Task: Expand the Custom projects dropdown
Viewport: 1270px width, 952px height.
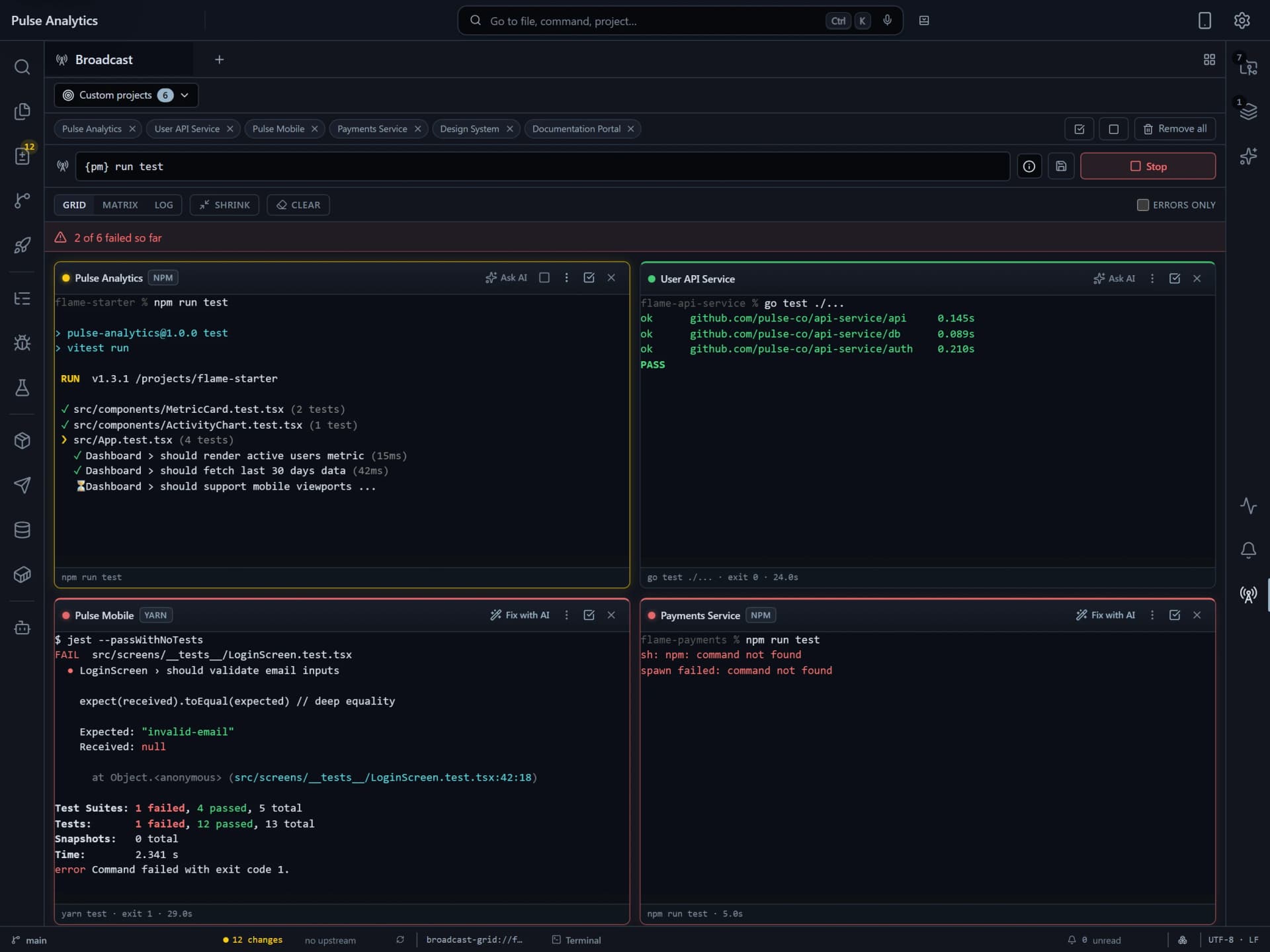Action: point(126,95)
